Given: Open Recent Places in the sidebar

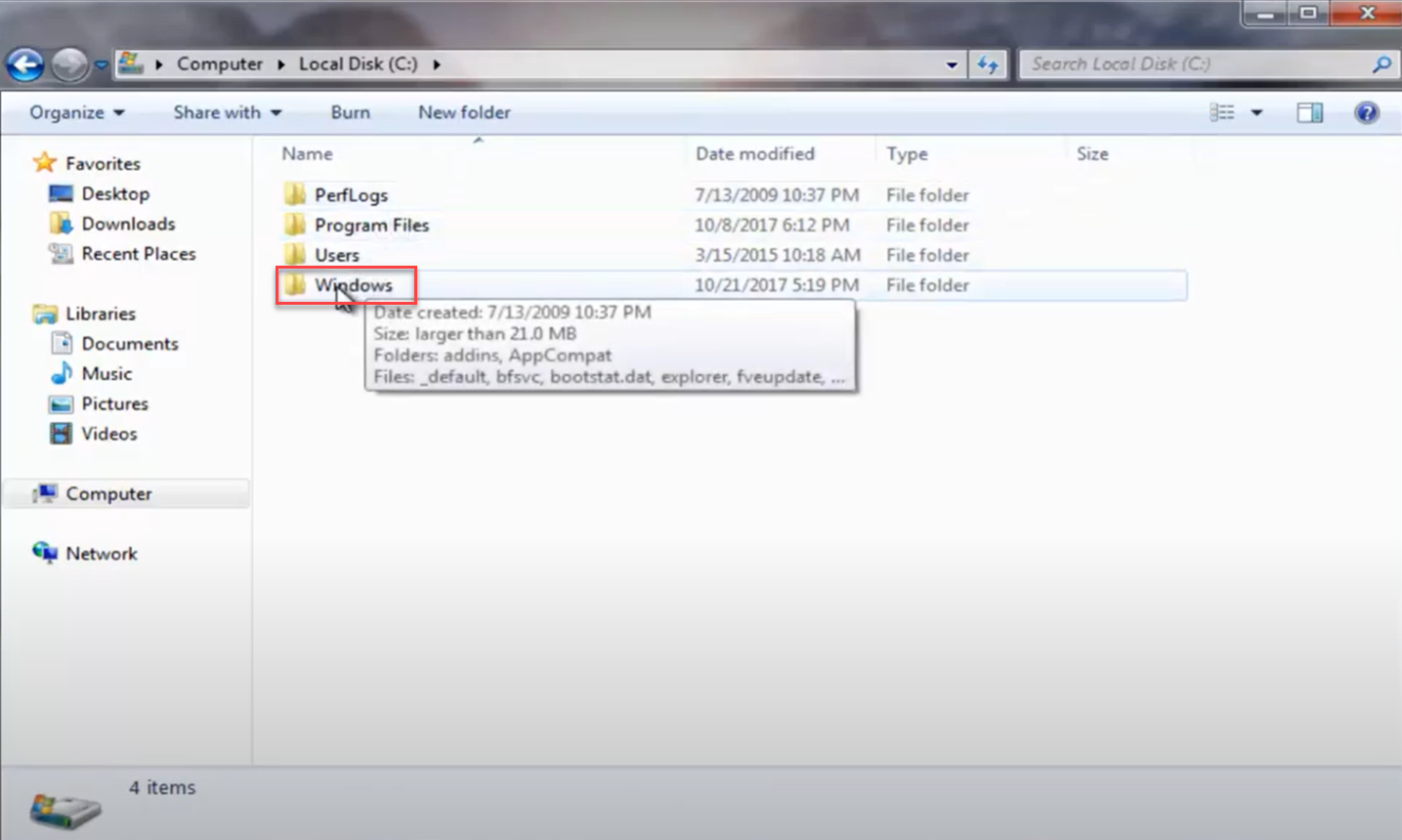Looking at the screenshot, I should pyautogui.click(x=139, y=254).
